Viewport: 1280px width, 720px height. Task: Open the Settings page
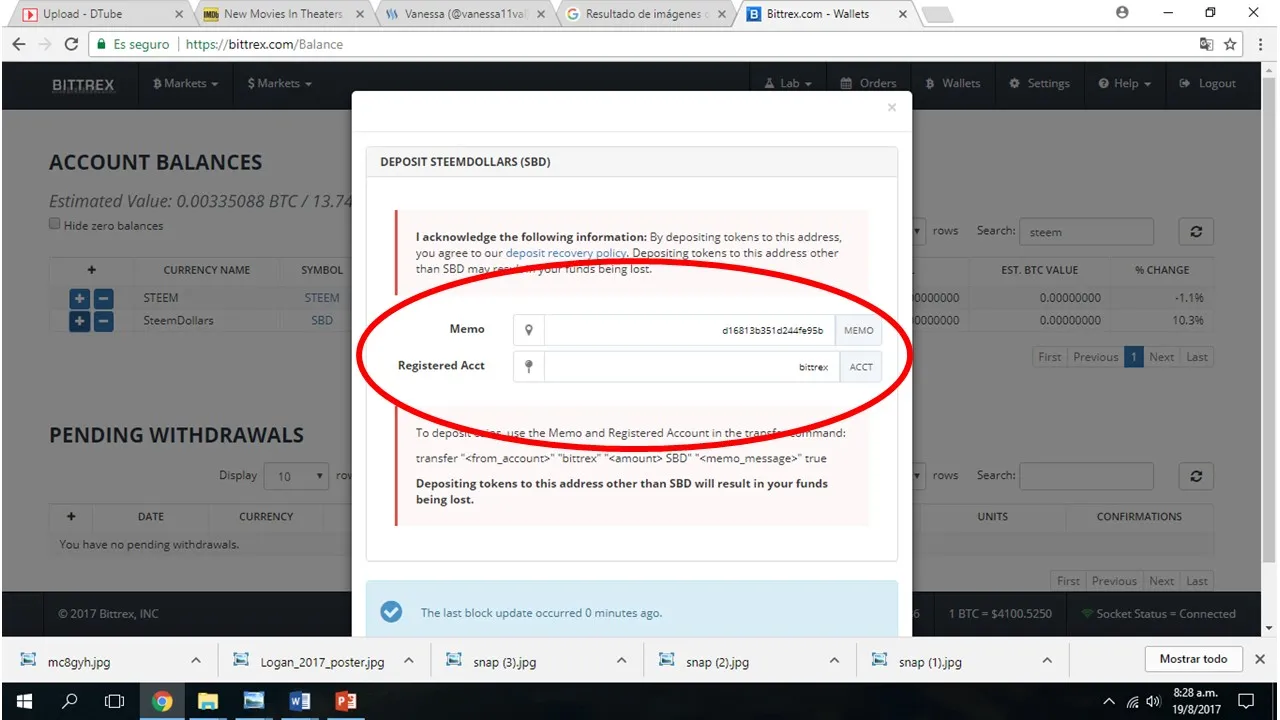coord(1040,84)
